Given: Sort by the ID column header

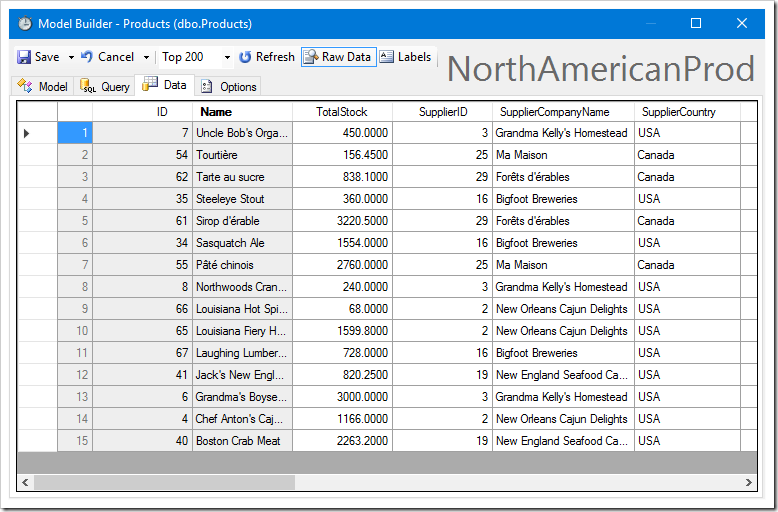Looking at the screenshot, I should tap(142, 112).
